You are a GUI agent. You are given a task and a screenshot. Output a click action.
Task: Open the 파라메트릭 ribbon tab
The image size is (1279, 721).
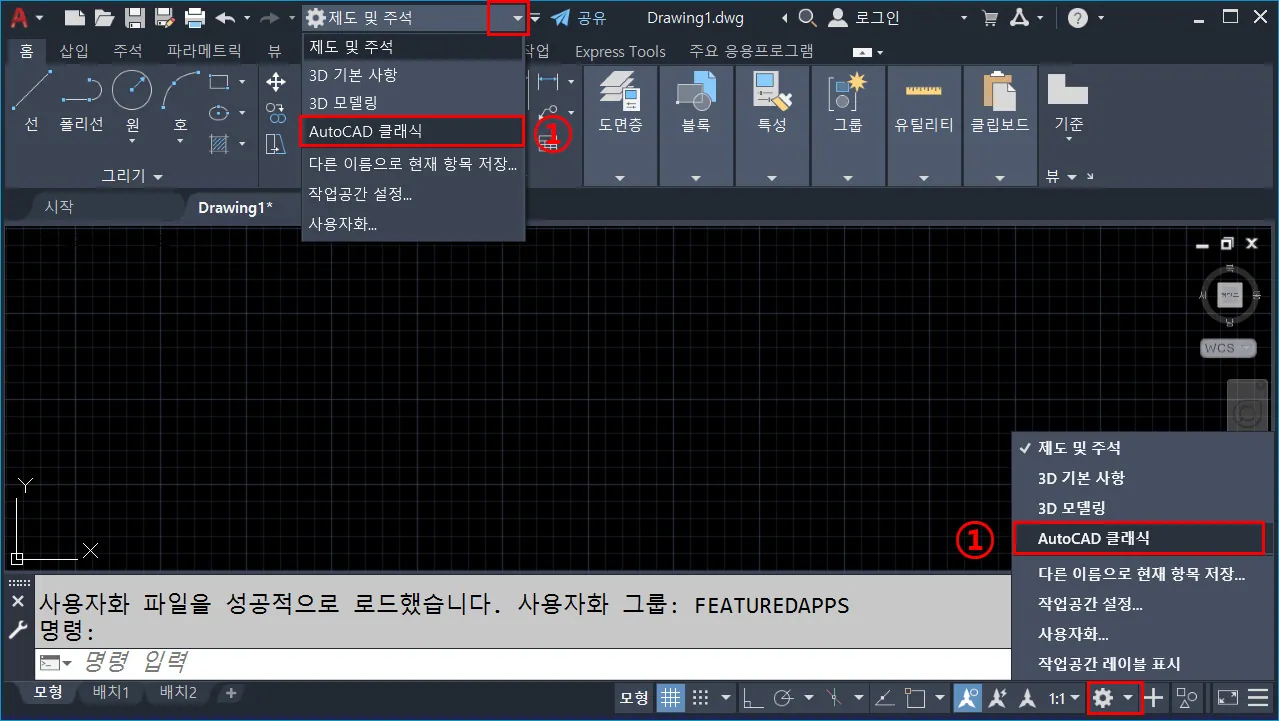pyautogui.click(x=204, y=51)
